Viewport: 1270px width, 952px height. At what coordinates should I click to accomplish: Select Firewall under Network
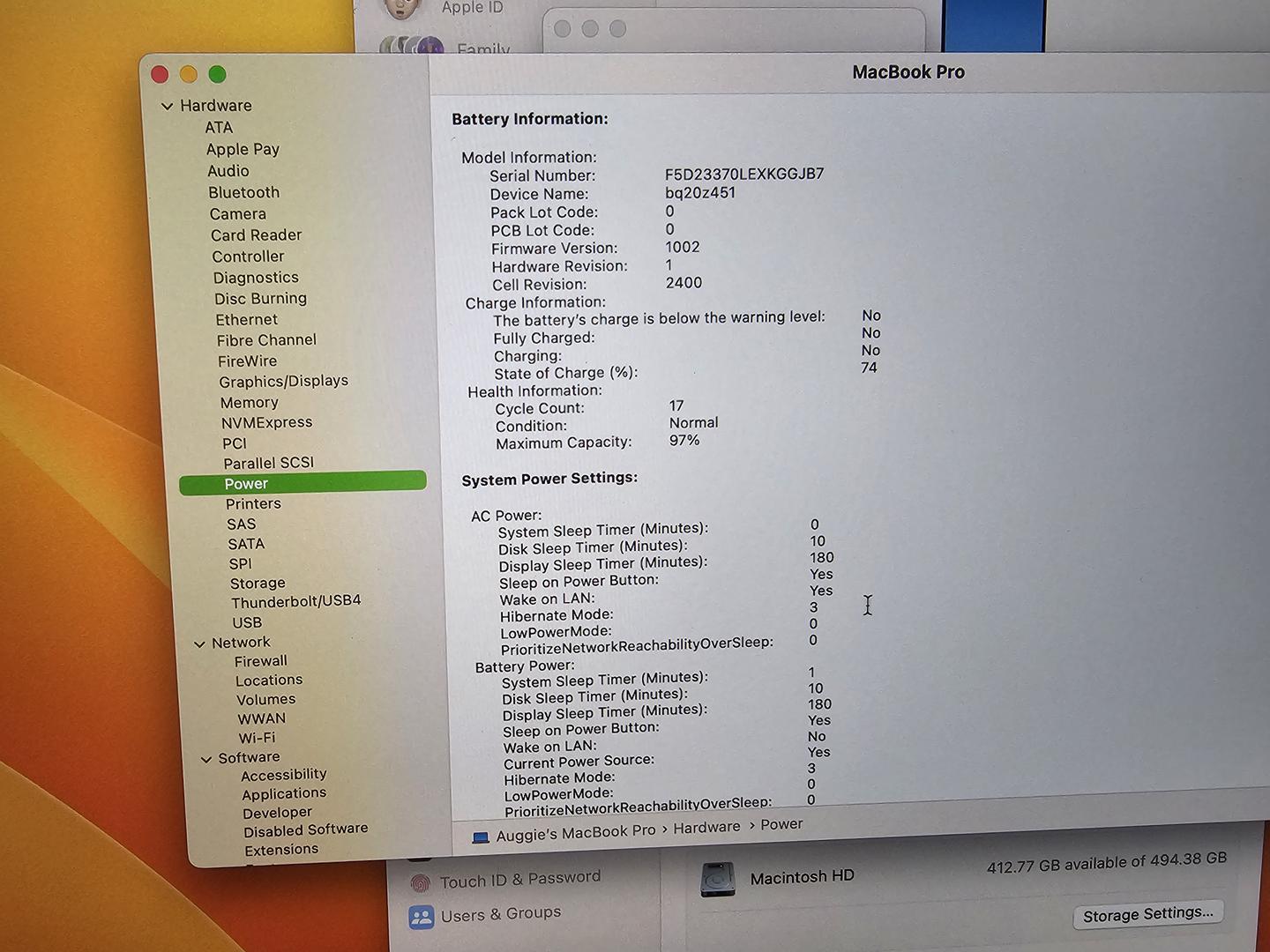[261, 661]
